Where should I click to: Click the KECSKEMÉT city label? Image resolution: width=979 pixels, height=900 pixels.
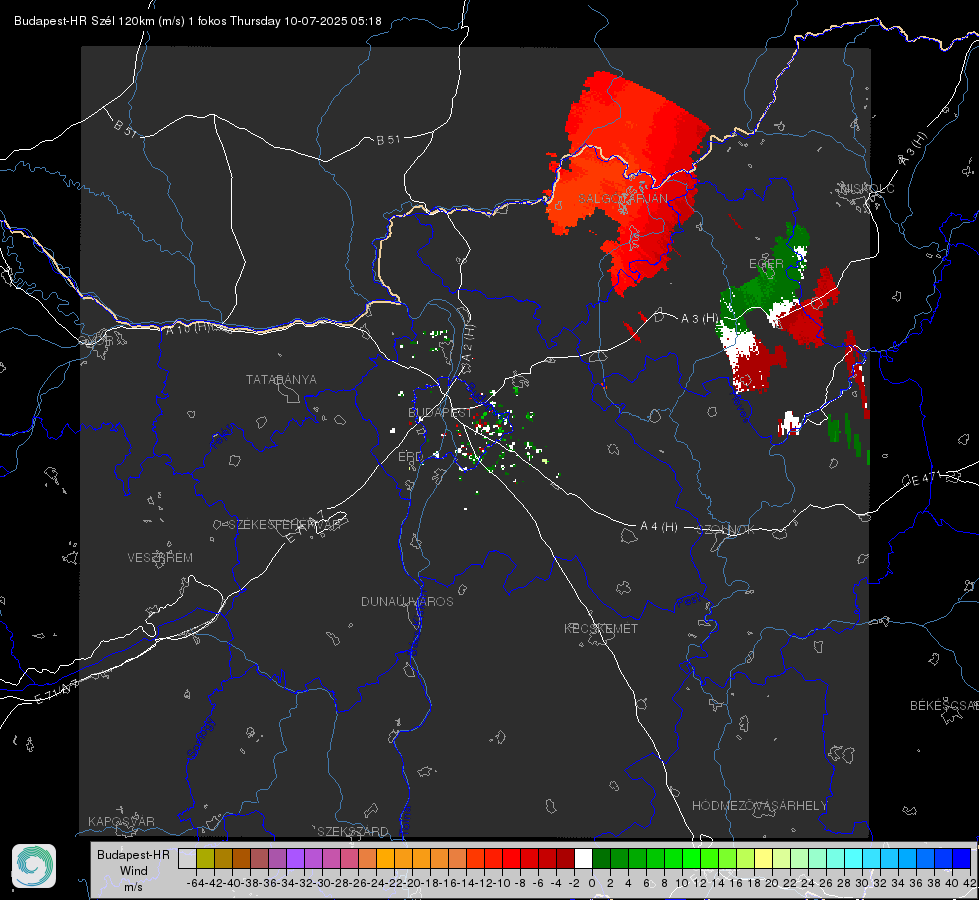tap(601, 628)
